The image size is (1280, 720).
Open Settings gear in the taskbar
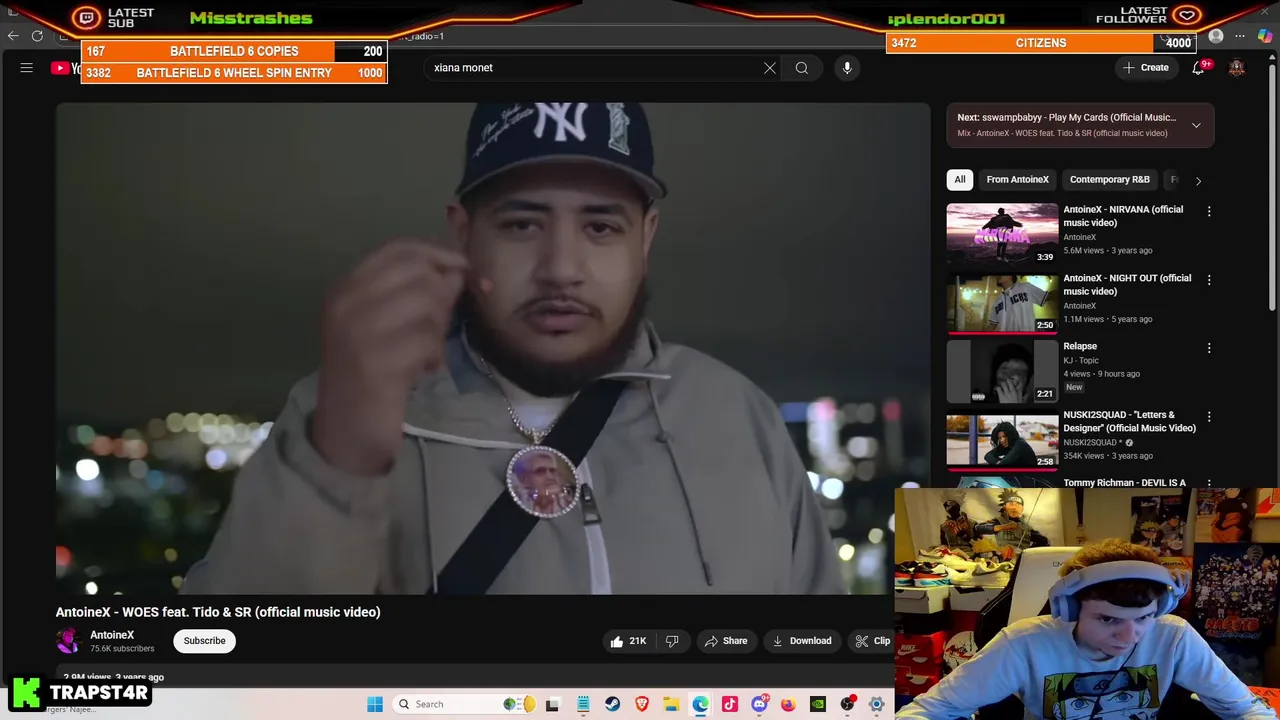(876, 704)
